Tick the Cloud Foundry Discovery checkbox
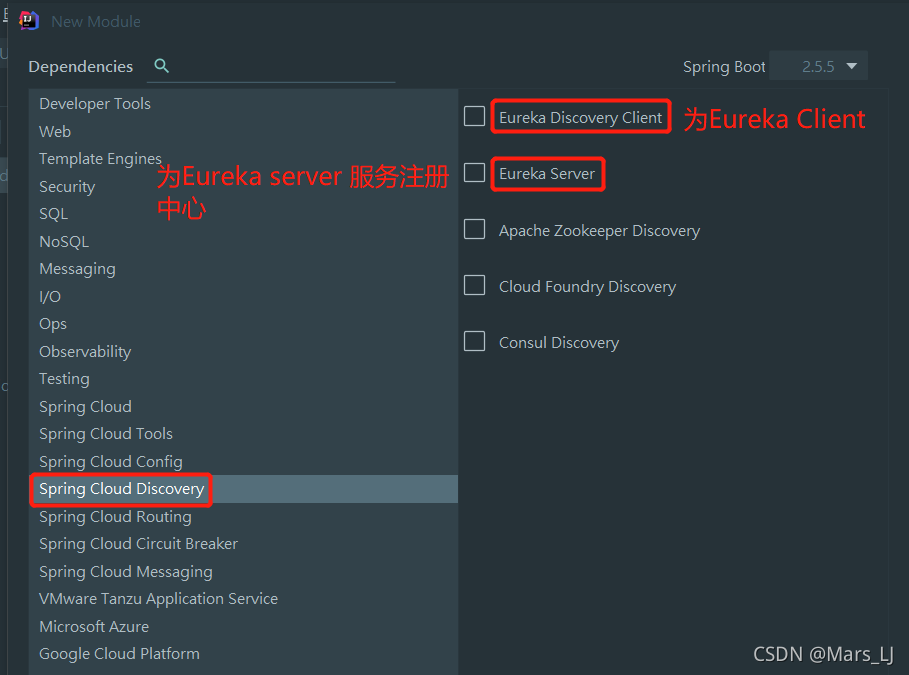The height and width of the screenshot is (675, 909). tap(474, 285)
